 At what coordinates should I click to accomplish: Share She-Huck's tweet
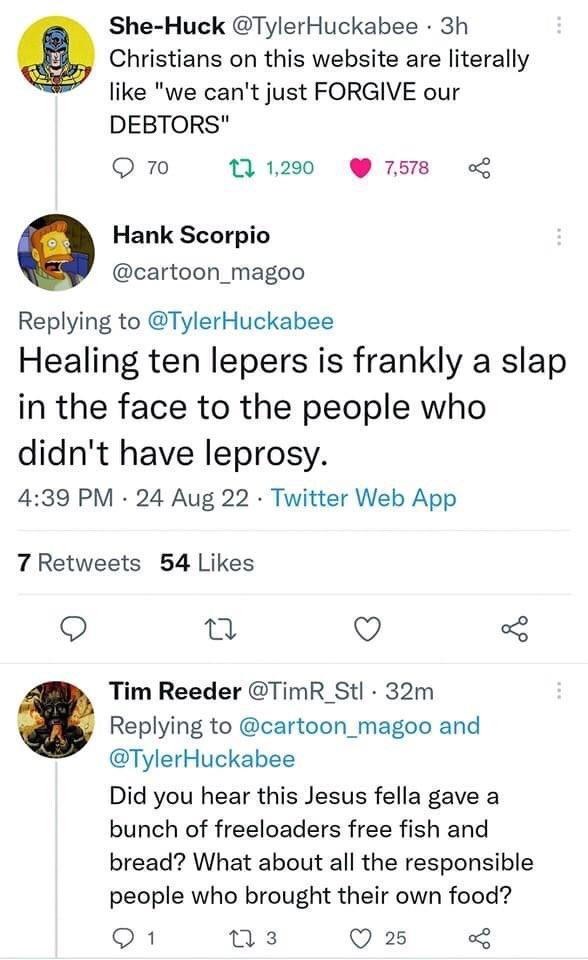(x=477, y=166)
